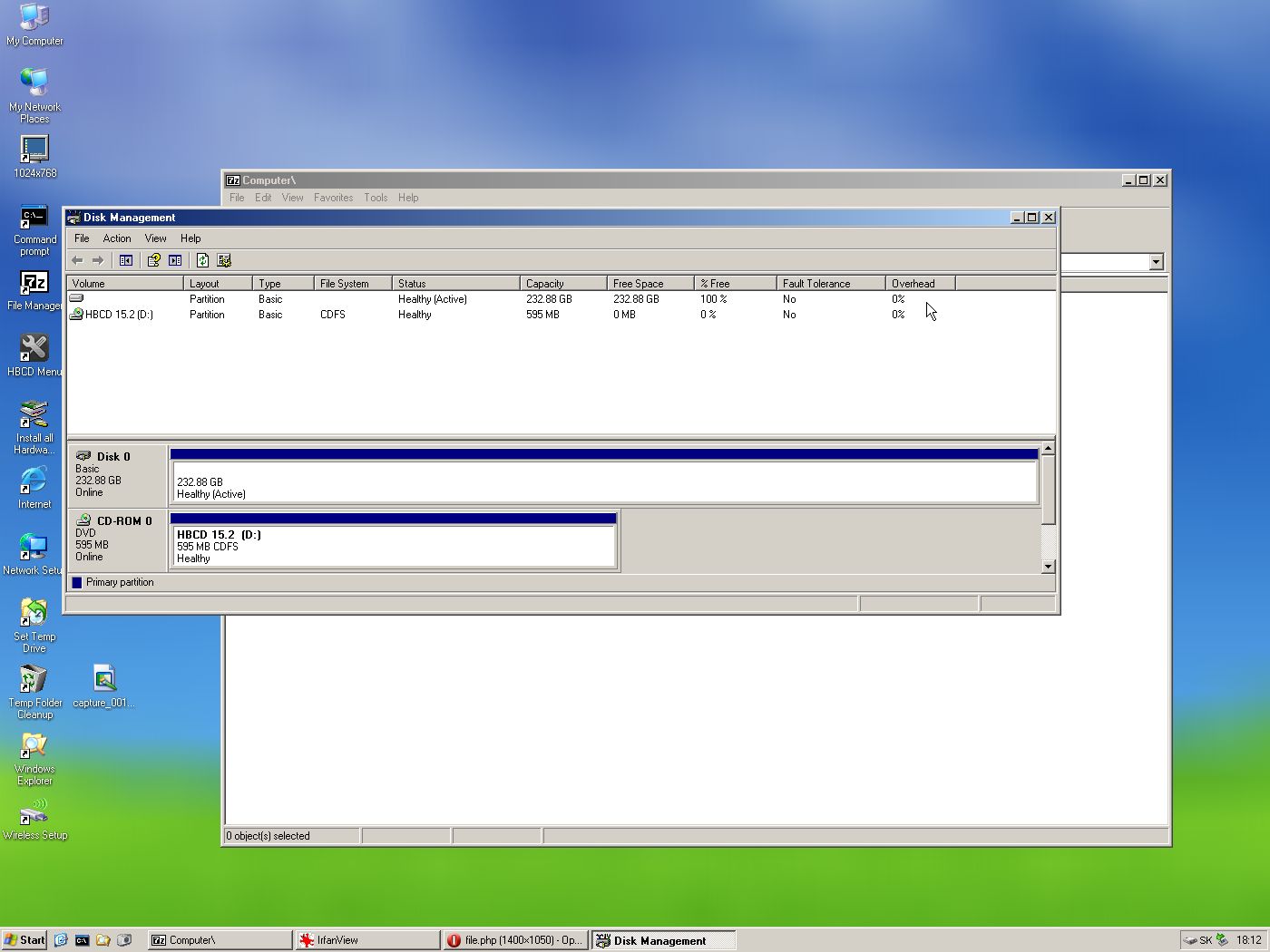Click the 18:12 clock in the system tray

click(1248, 940)
